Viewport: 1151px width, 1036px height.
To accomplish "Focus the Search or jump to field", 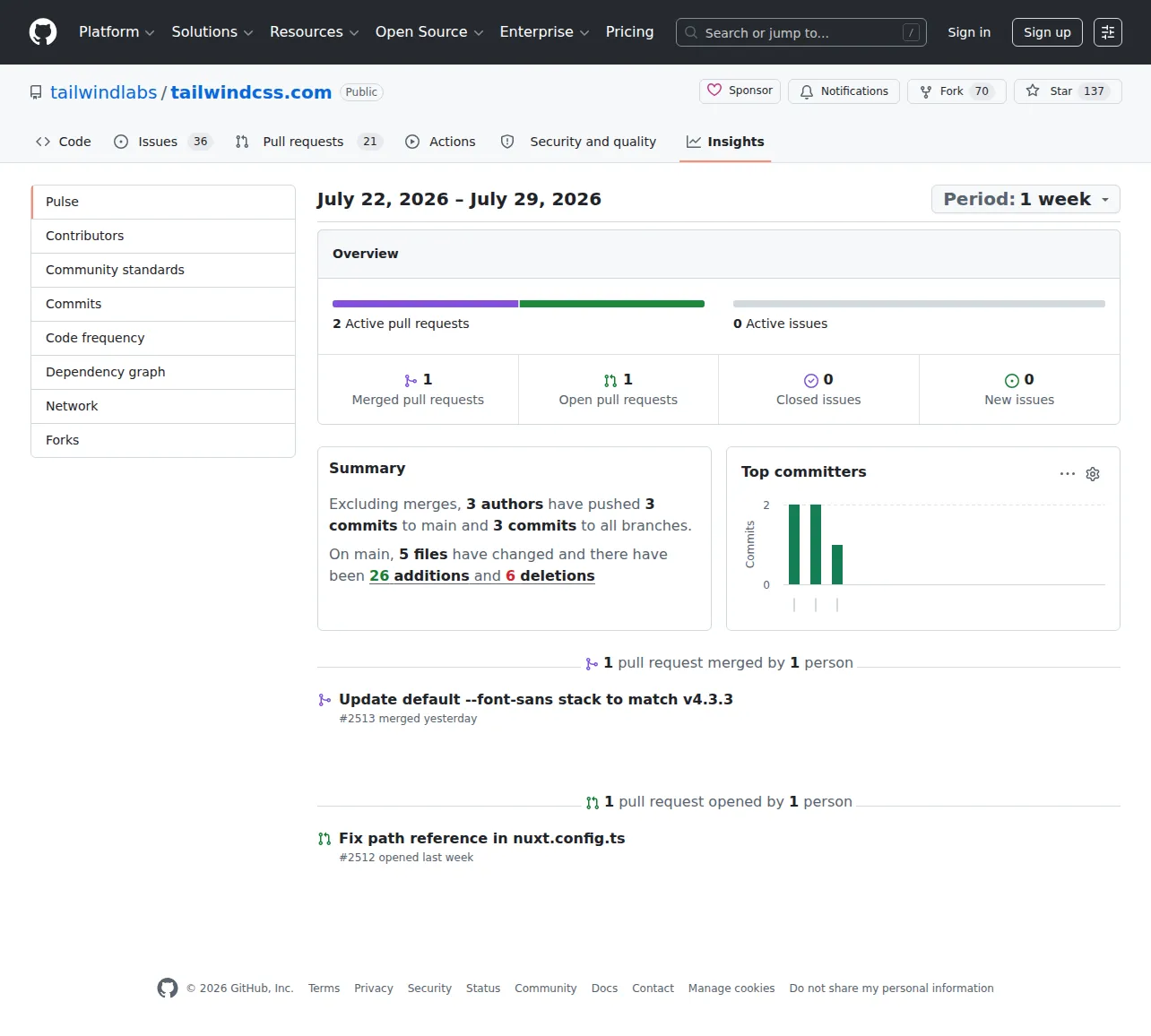I will point(801,32).
